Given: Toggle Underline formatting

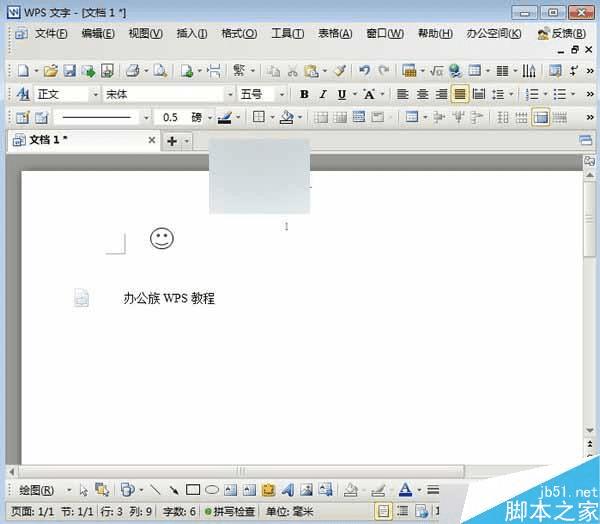Looking at the screenshot, I should coord(342,94).
